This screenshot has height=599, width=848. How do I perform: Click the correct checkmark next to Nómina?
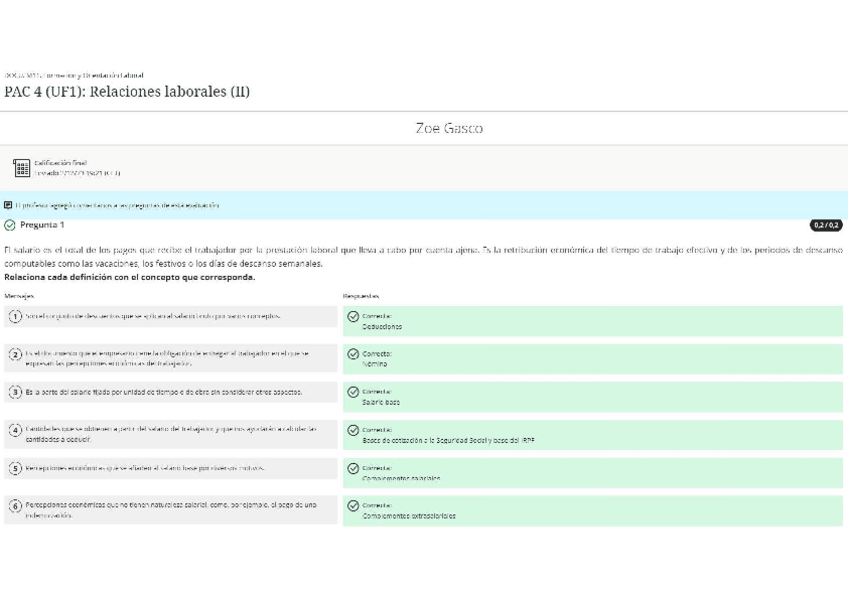(x=353, y=354)
